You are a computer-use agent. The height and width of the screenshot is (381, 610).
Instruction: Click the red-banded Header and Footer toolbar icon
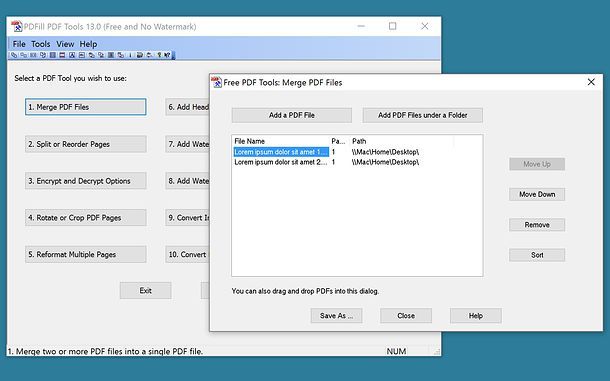[x=62, y=55]
